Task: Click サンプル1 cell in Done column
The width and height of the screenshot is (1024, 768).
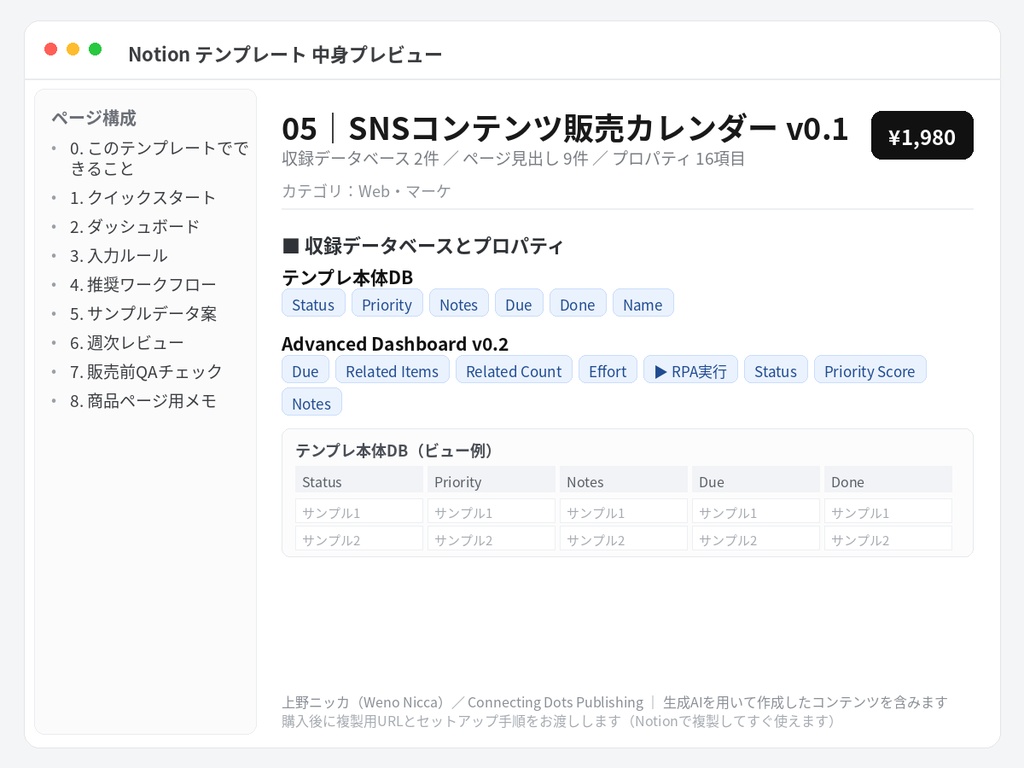Action: [x=888, y=512]
